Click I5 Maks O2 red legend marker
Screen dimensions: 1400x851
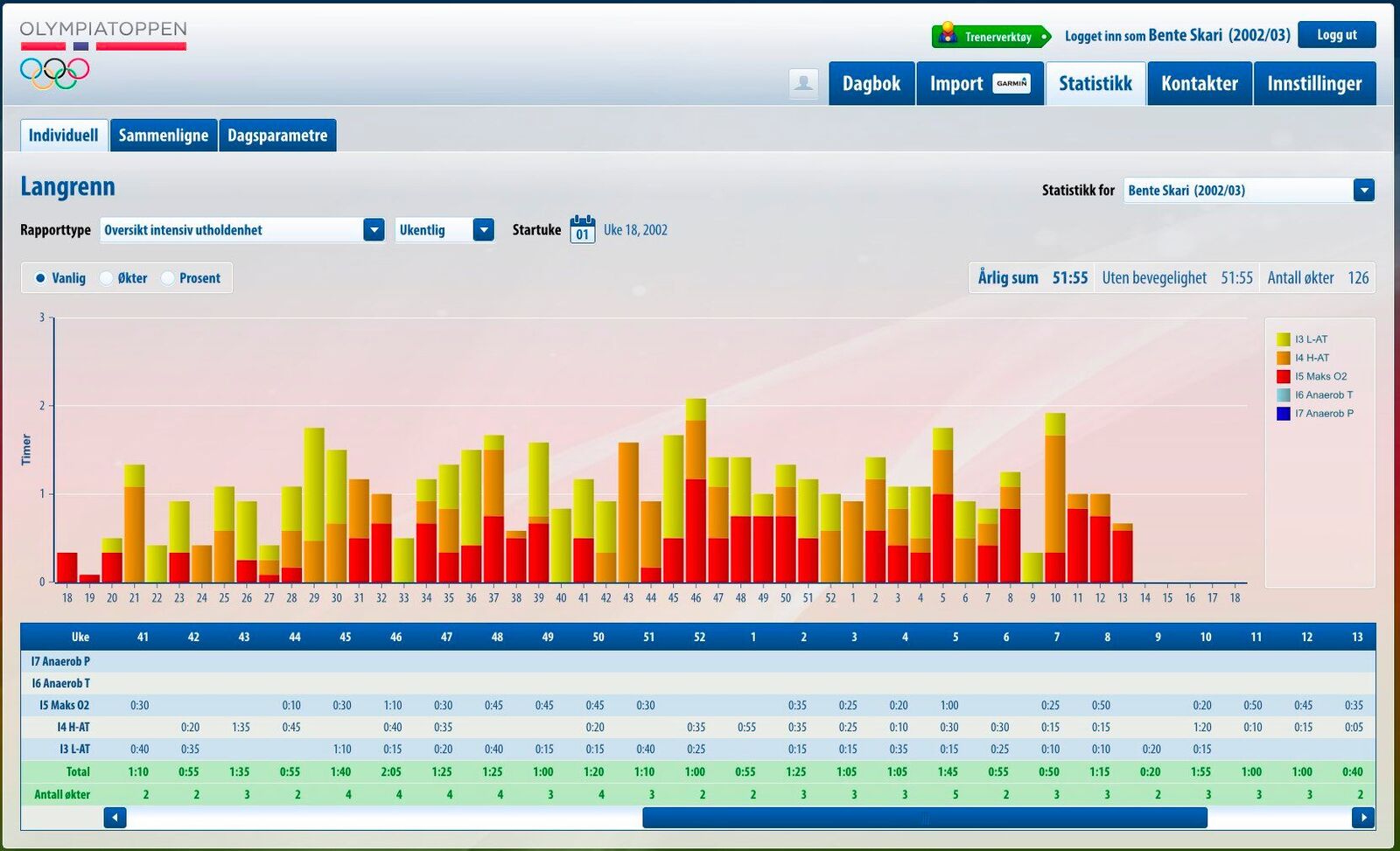tap(1283, 377)
